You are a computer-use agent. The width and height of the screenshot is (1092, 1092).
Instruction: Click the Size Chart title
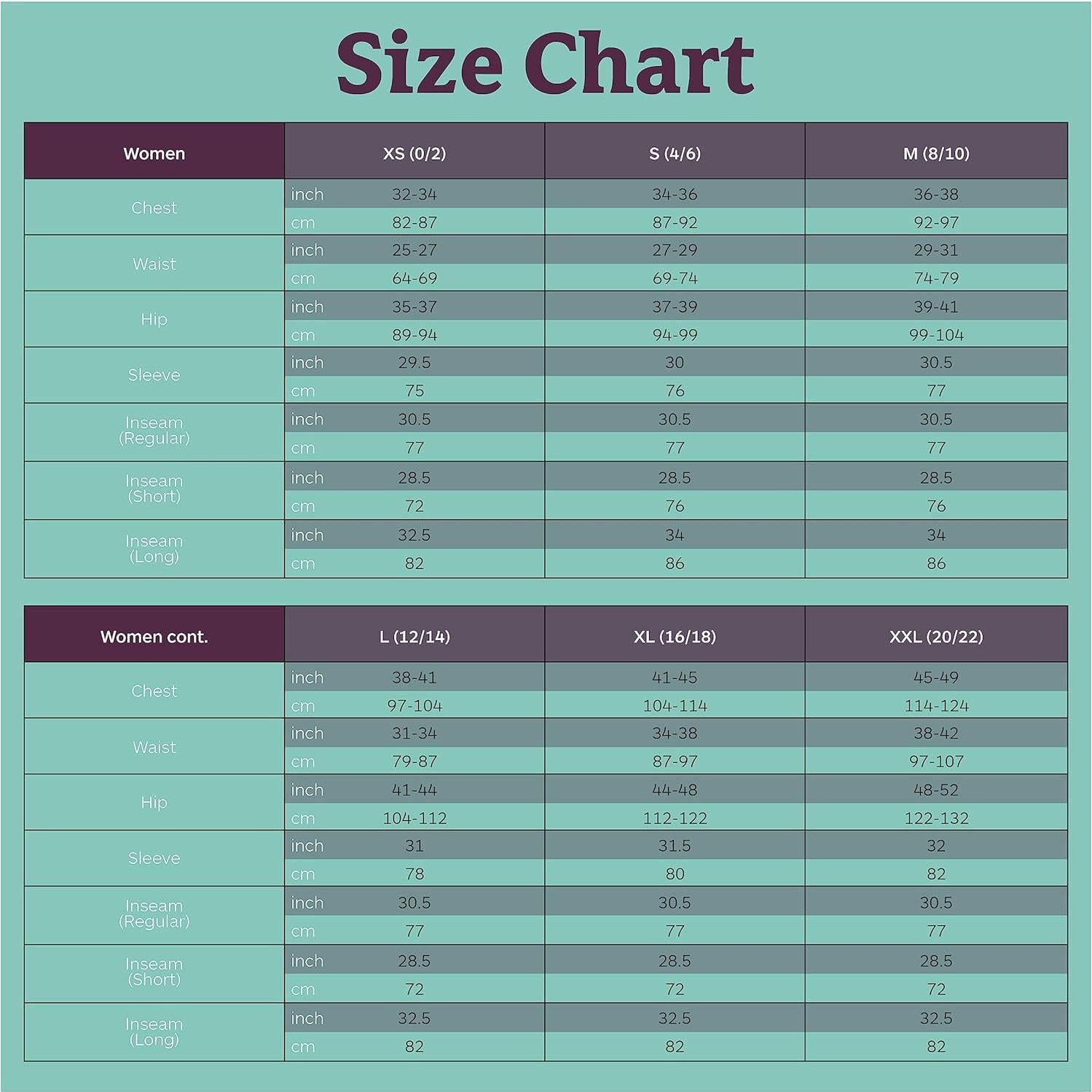[x=545, y=64]
